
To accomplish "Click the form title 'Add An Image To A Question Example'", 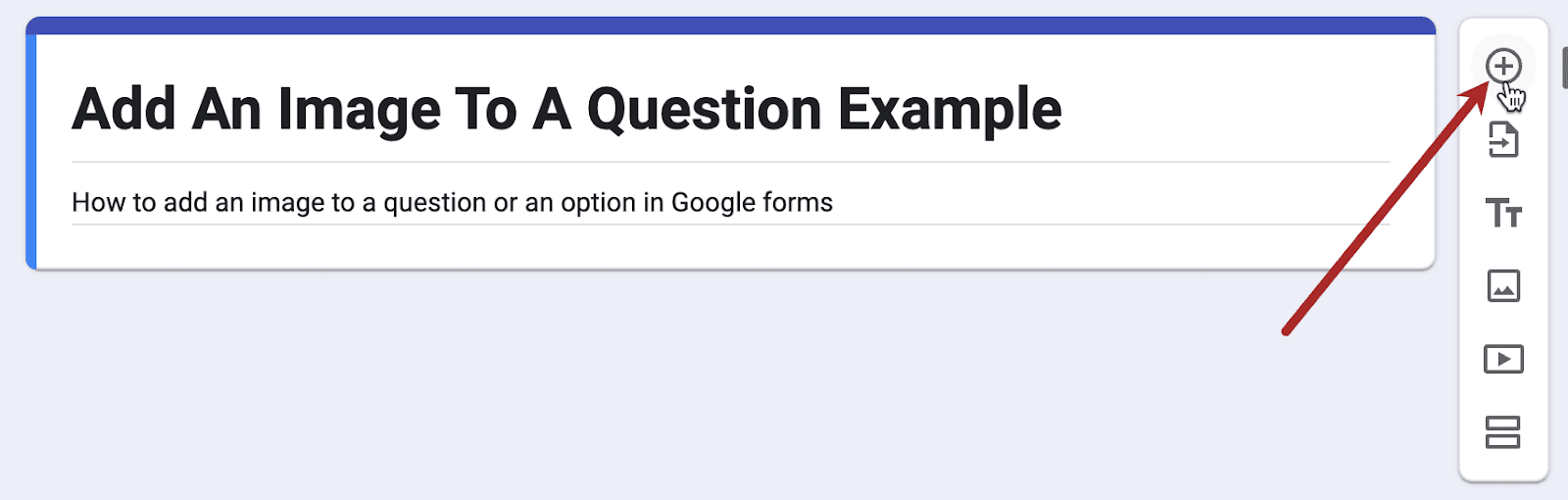I will pyautogui.click(x=566, y=109).
